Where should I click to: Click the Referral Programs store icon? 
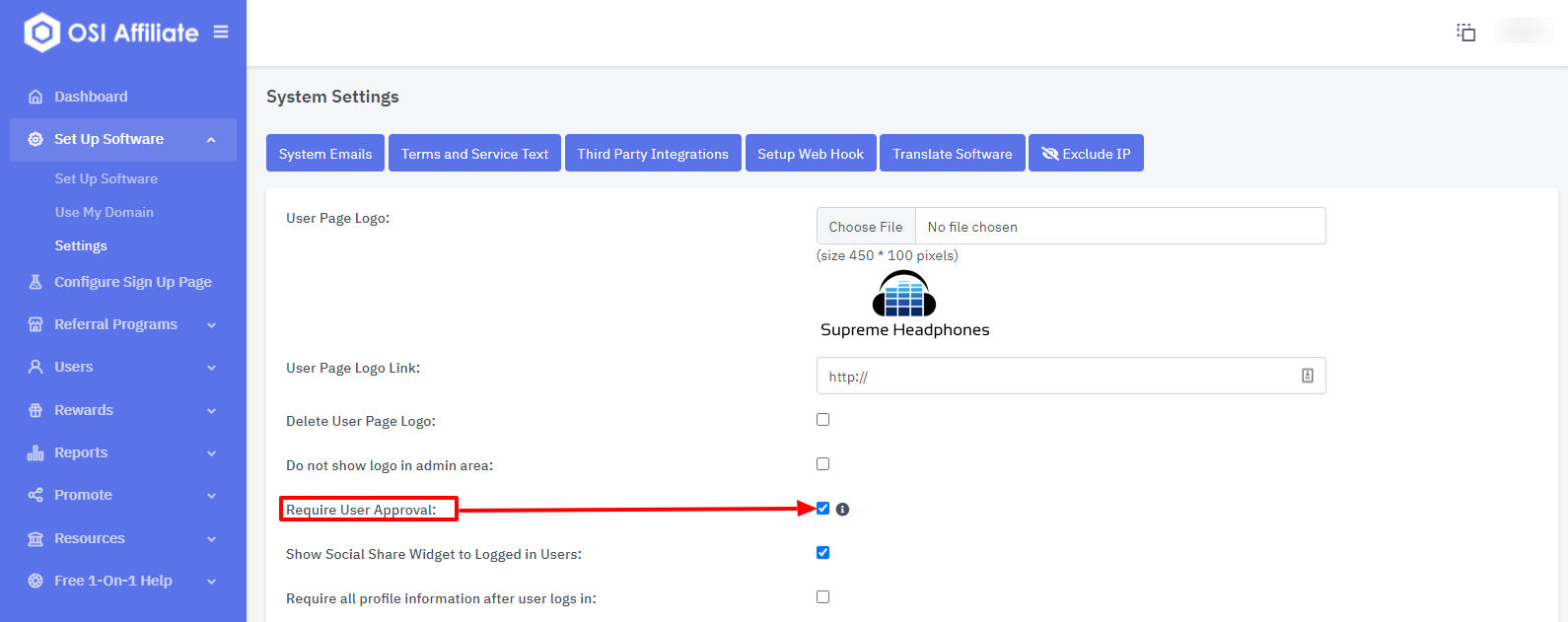[36, 324]
